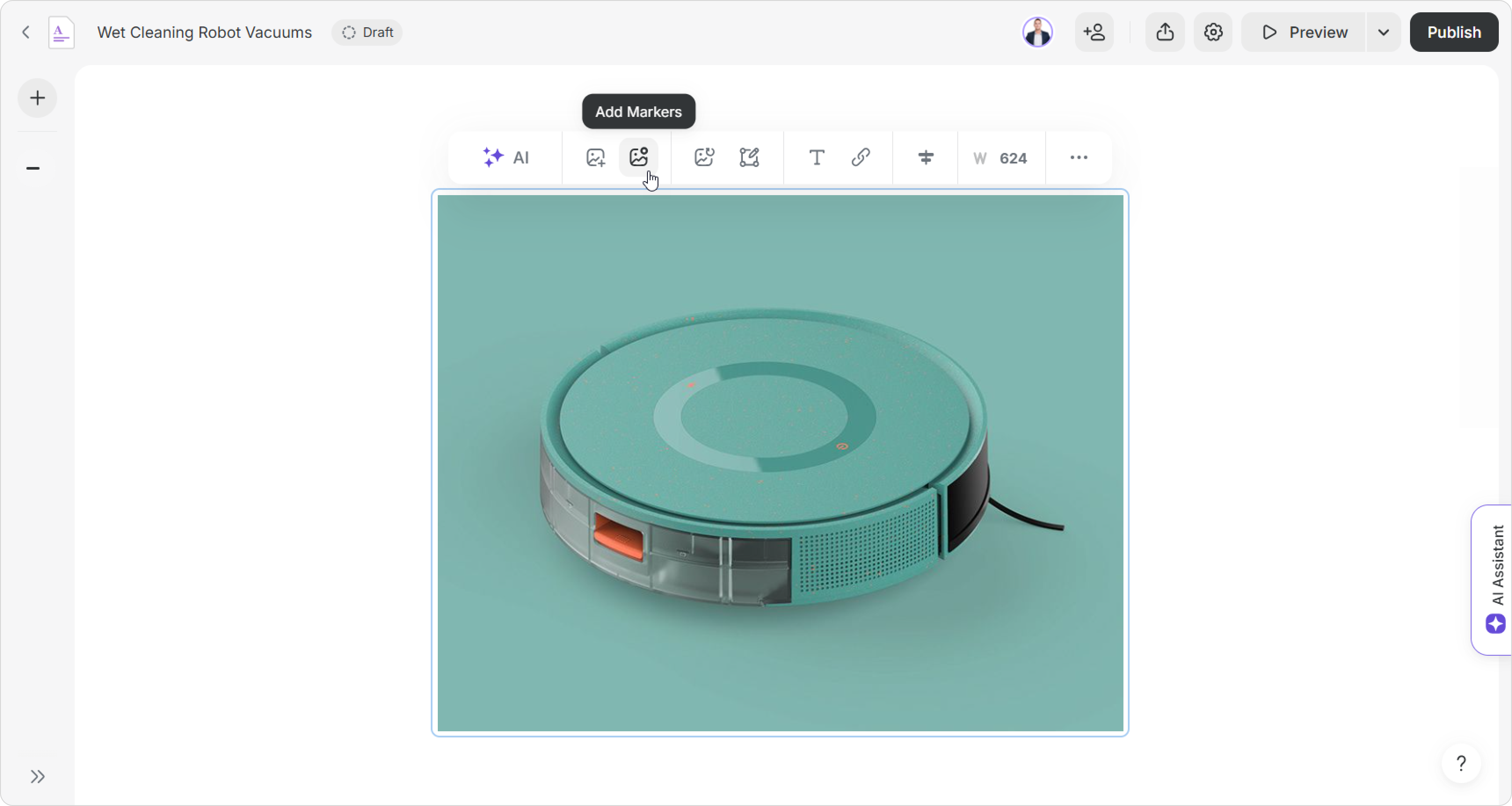Select the robot vacuum image
The height and width of the screenshot is (806, 1512).
pos(779,463)
